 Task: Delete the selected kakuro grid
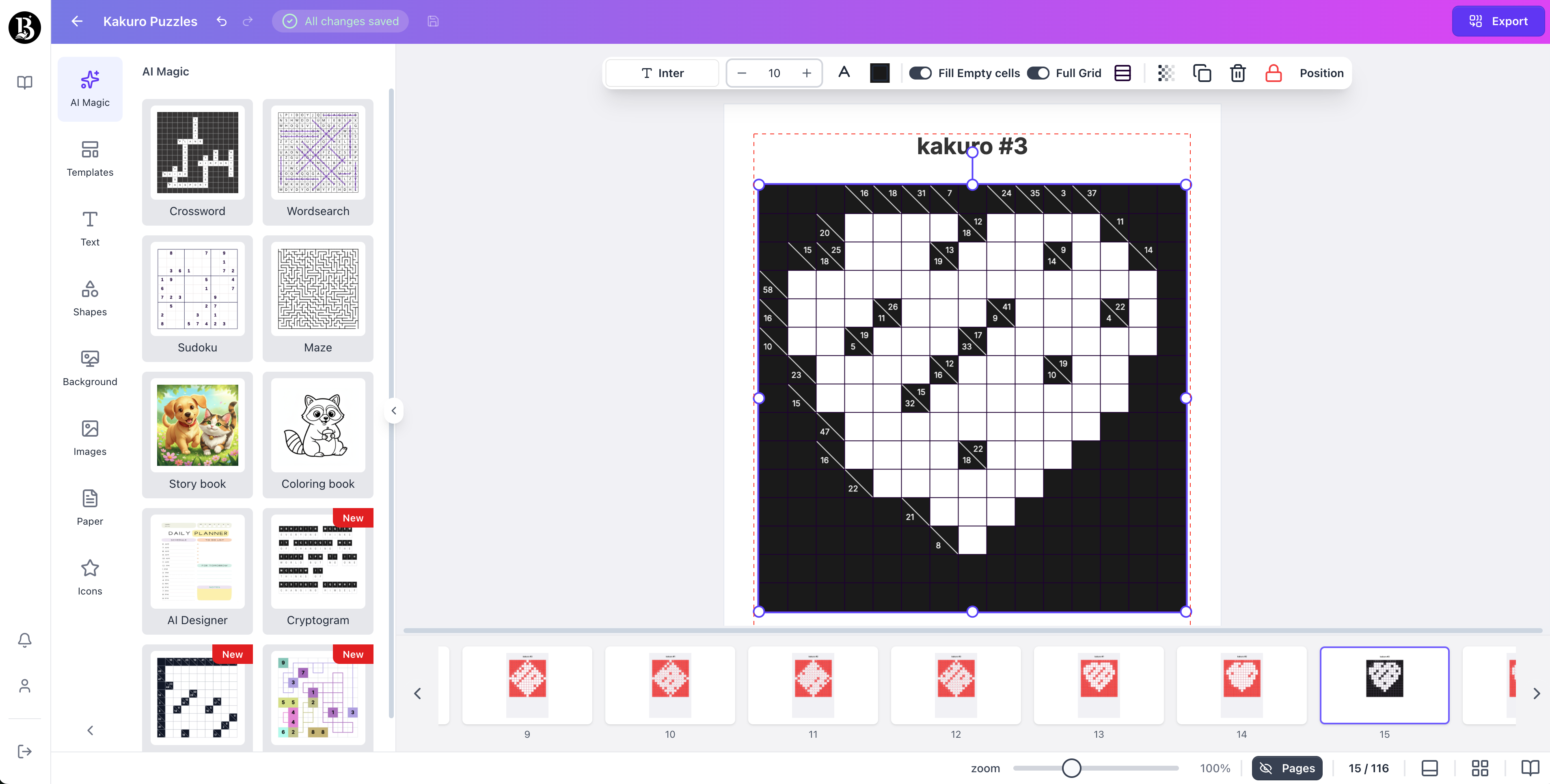coord(1238,73)
